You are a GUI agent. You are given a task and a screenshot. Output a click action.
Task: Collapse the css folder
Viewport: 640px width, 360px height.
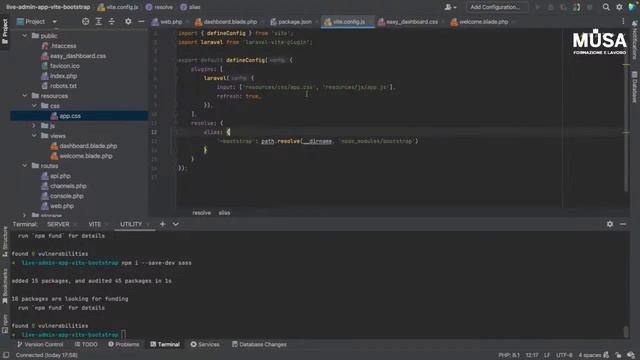[35, 106]
